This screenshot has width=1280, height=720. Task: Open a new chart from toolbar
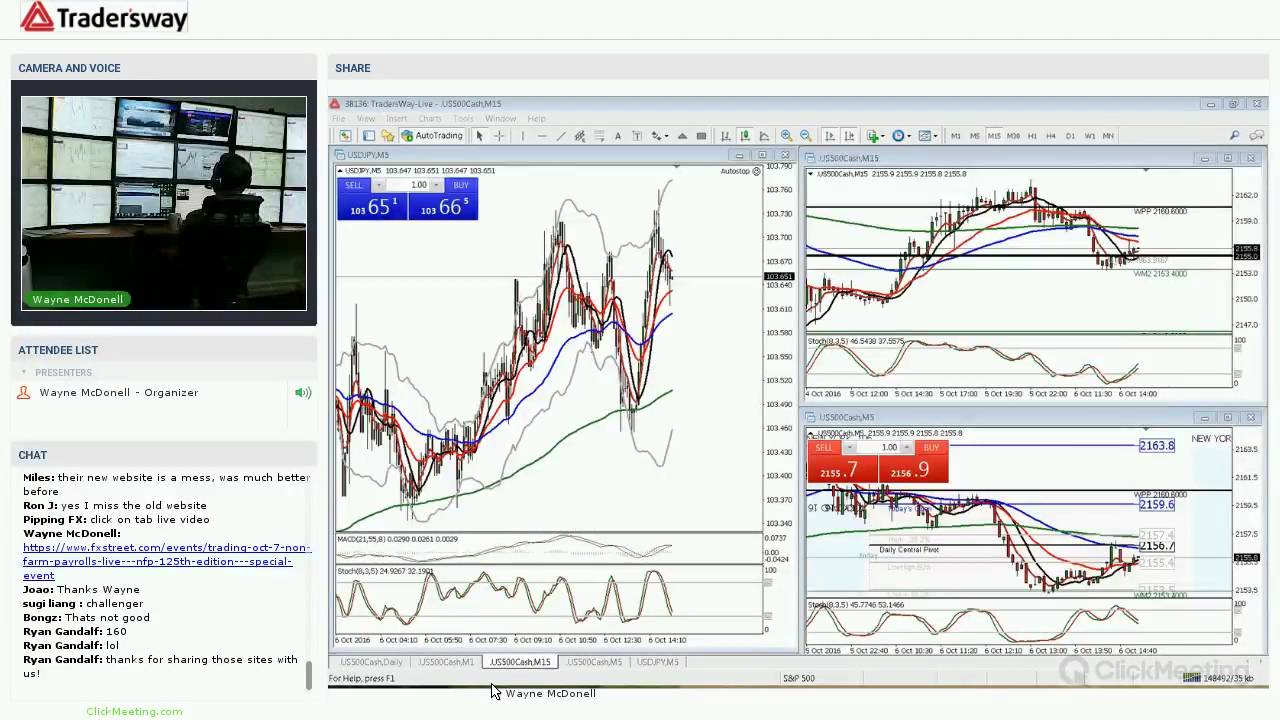(345, 135)
